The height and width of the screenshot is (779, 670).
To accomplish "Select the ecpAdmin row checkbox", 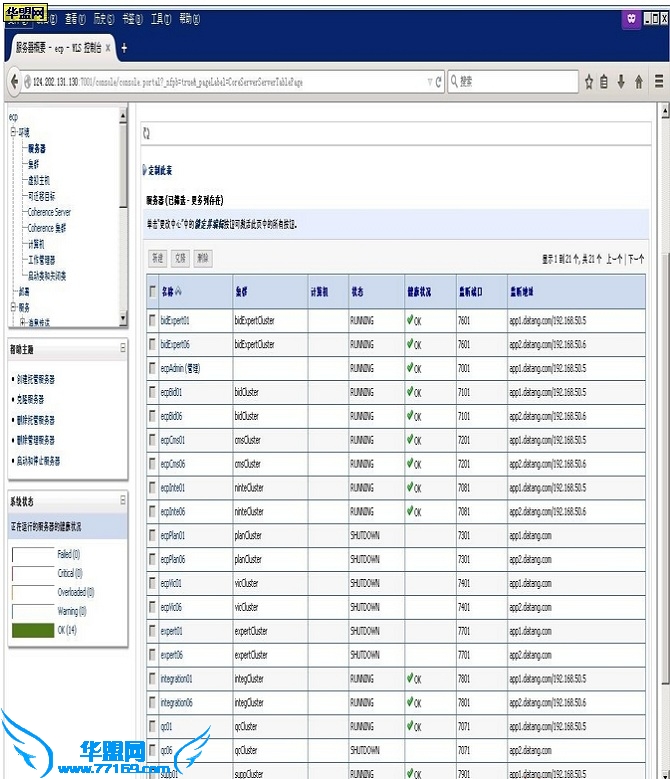I will [153, 368].
